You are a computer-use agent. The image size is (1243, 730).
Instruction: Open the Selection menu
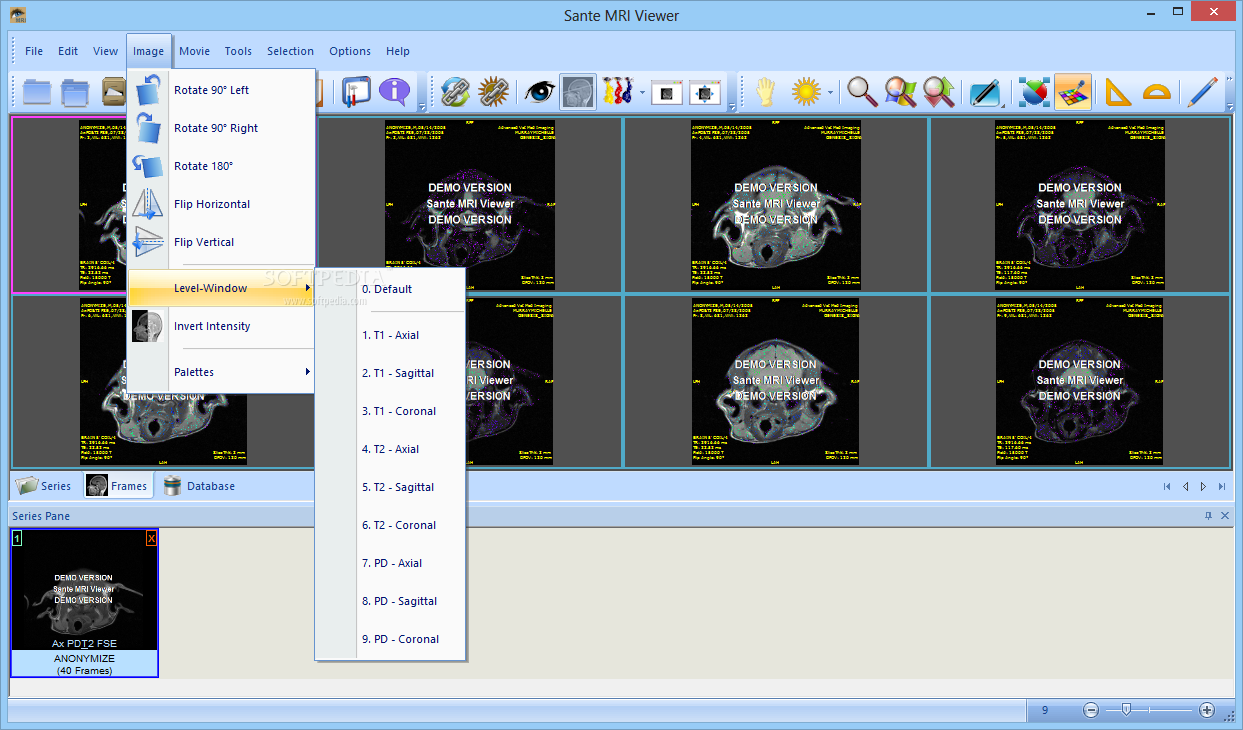[290, 51]
